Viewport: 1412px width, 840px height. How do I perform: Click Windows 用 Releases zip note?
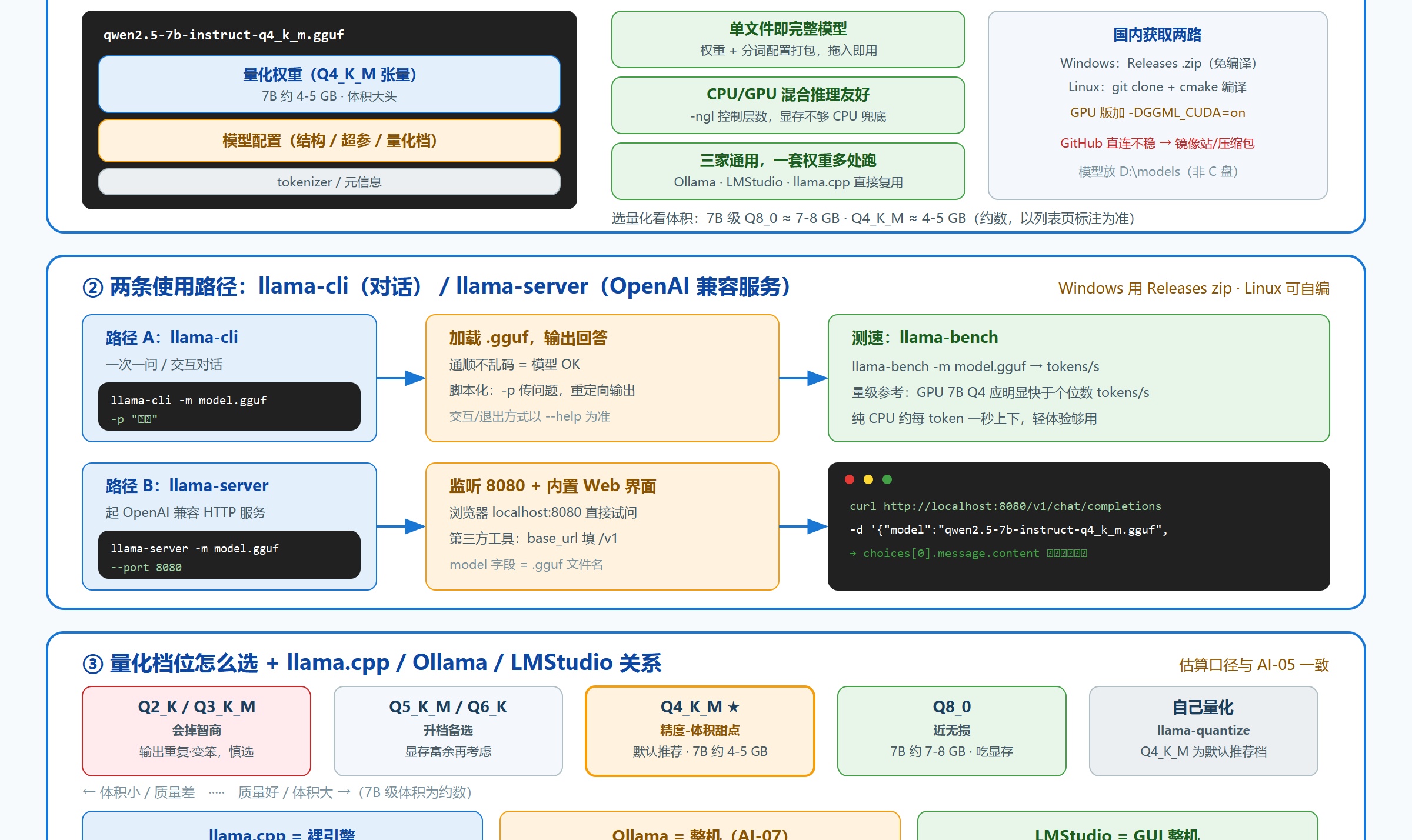pyautogui.click(x=1194, y=288)
